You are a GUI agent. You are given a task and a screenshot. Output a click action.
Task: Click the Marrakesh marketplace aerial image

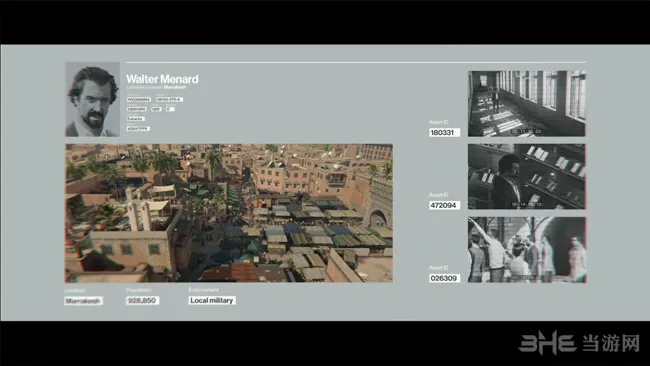(229, 213)
